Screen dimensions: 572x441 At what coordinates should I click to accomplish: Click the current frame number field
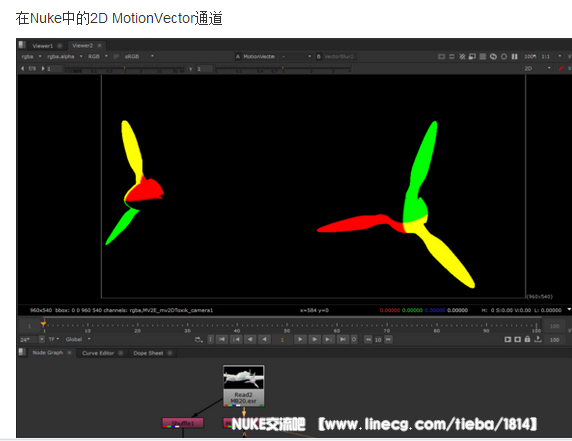pos(282,340)
